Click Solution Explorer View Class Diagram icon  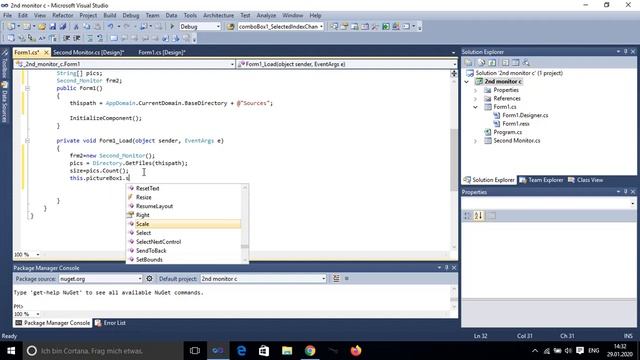(x=527, y=62)
